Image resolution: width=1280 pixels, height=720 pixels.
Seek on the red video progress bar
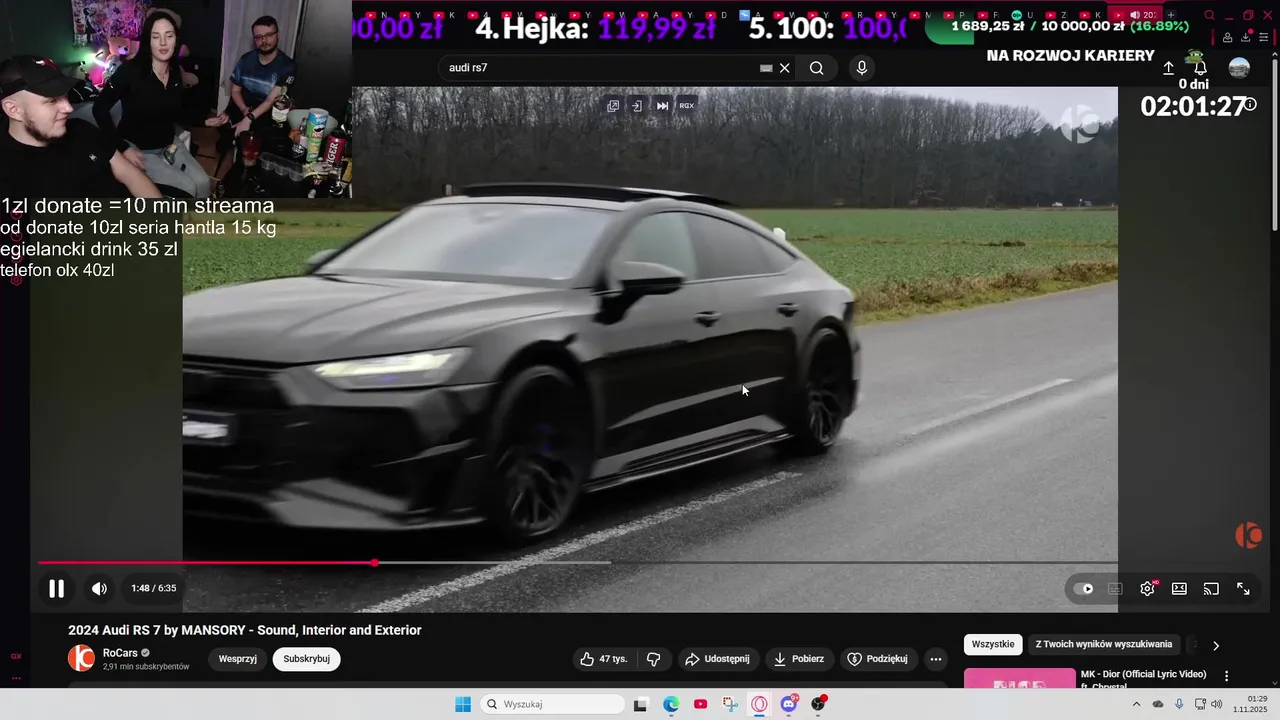point(205,563)
